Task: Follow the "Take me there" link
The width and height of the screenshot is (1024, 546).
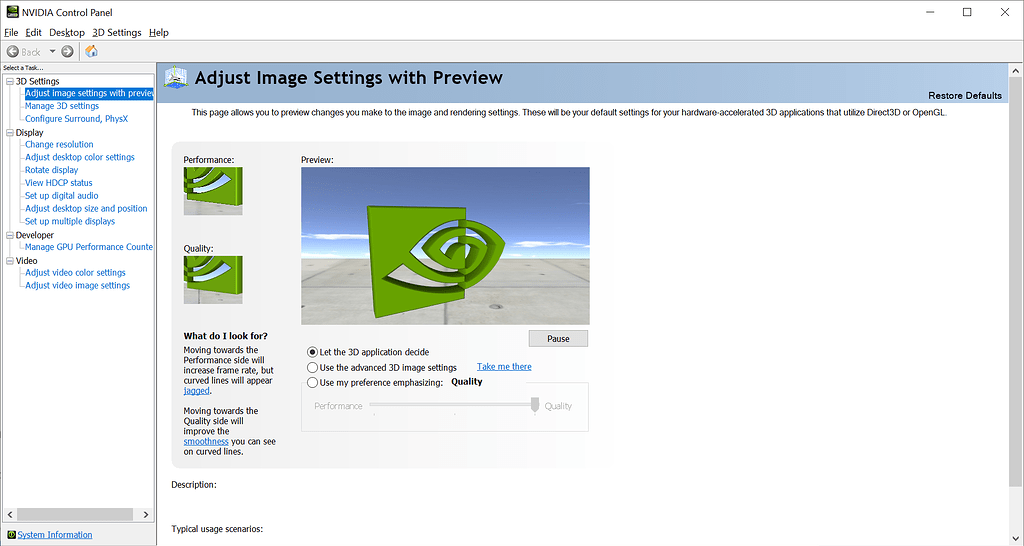Action: click(x=504, y=367)
